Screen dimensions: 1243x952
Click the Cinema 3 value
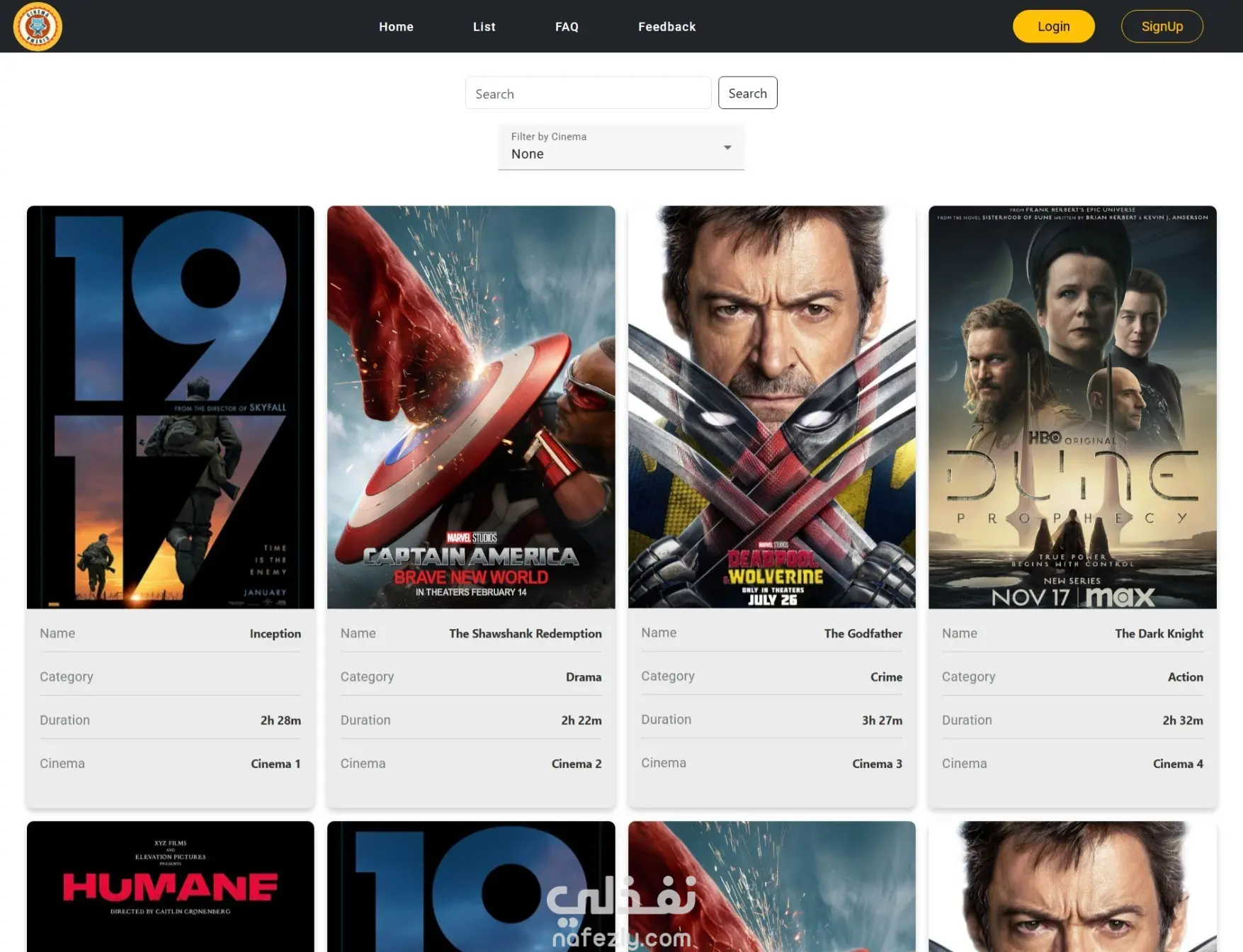click(877, 764)
